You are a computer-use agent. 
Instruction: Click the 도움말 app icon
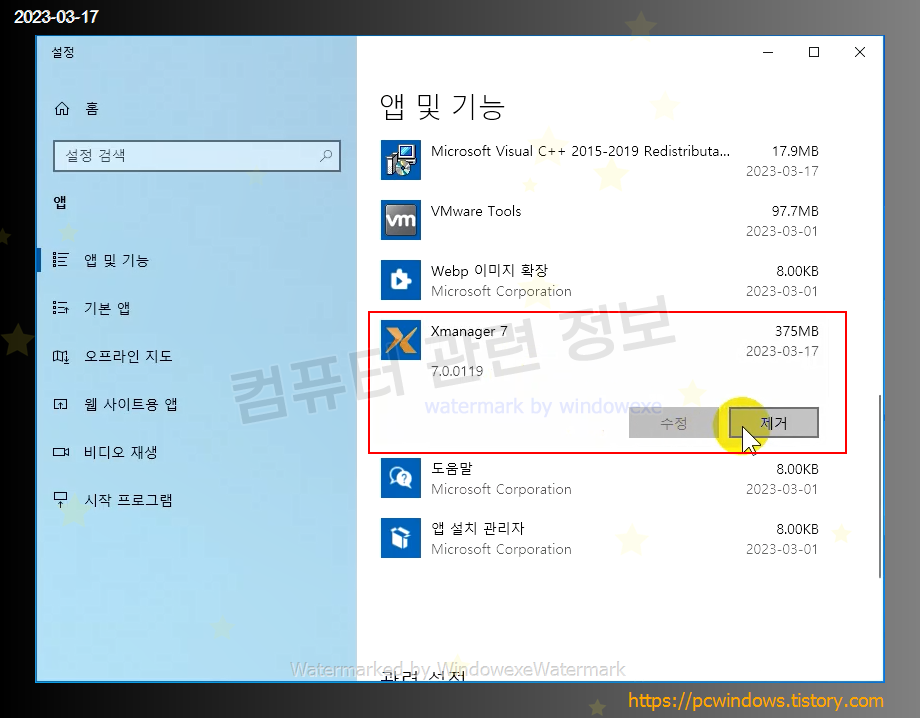(x=401, y=478)
